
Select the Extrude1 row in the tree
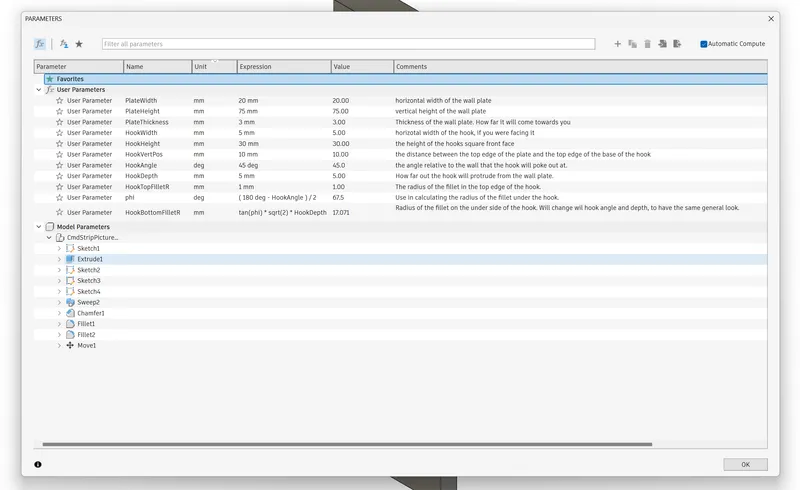click(x=90, y=259)
